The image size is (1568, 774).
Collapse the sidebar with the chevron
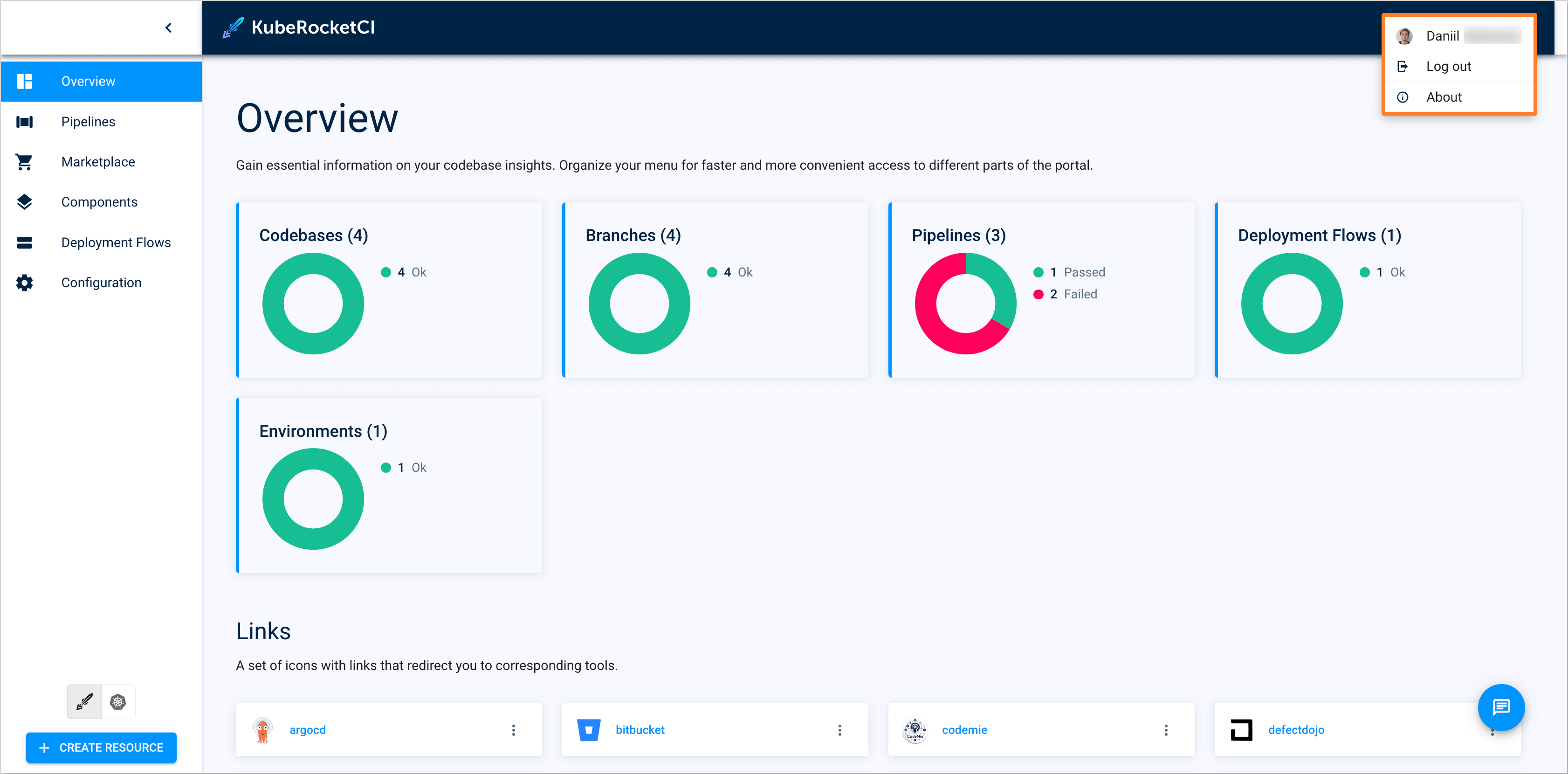coord(169,28)
